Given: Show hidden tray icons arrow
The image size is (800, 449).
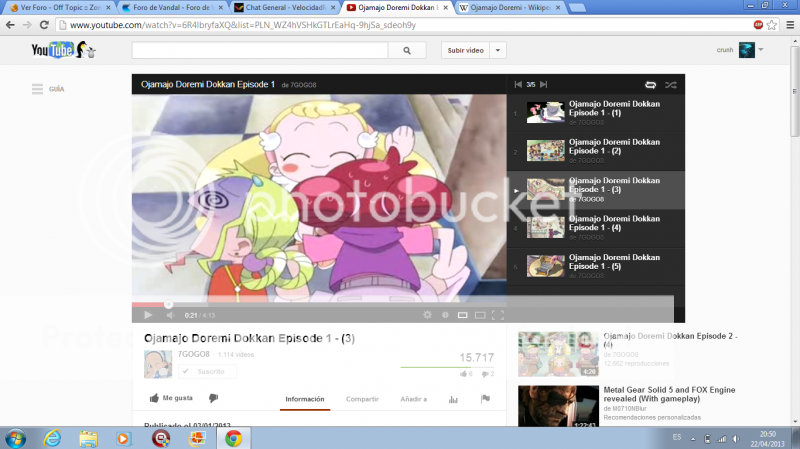Looking at the screenshot, I should 693,439.
